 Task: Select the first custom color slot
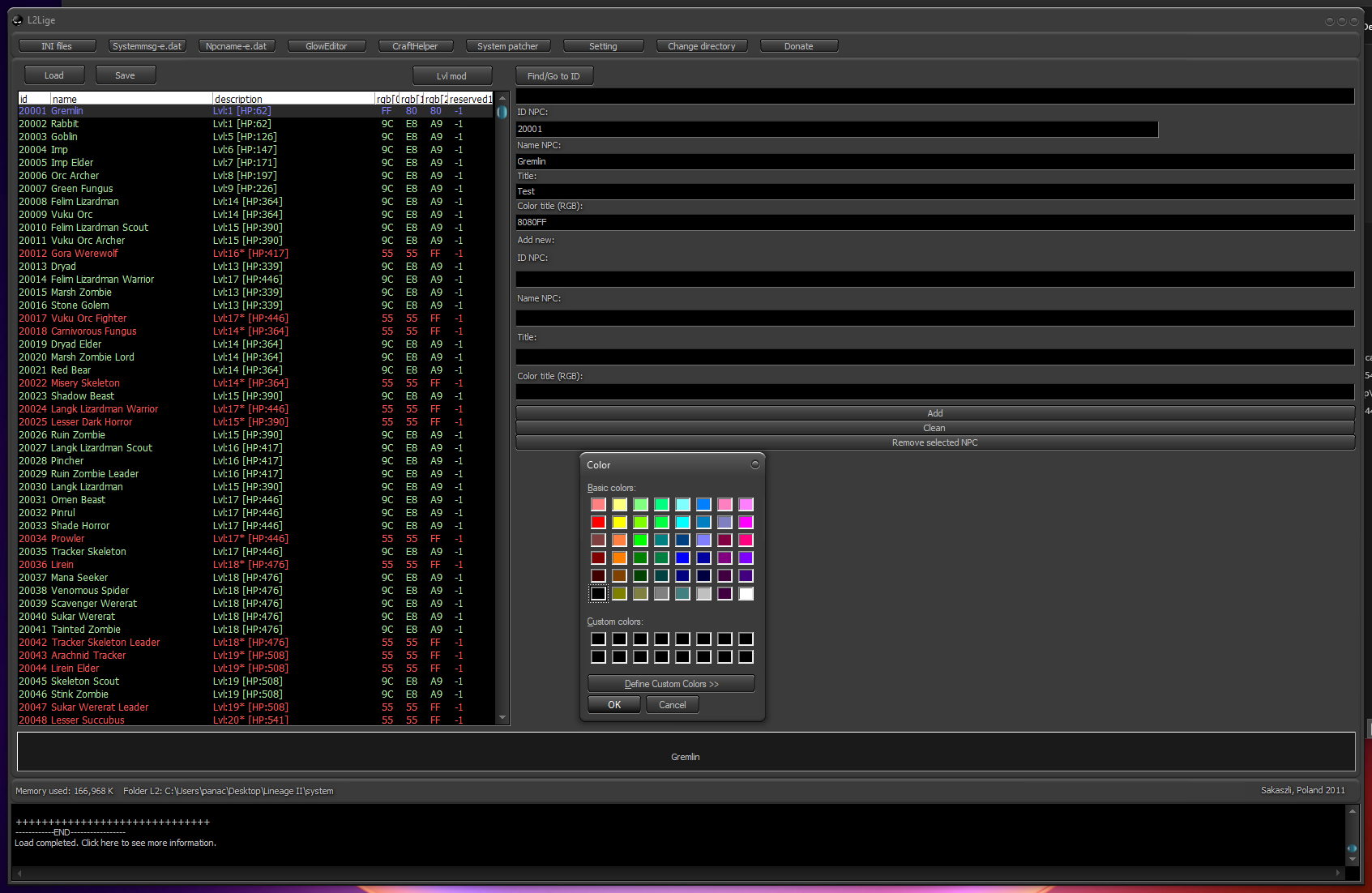[598, 639]
